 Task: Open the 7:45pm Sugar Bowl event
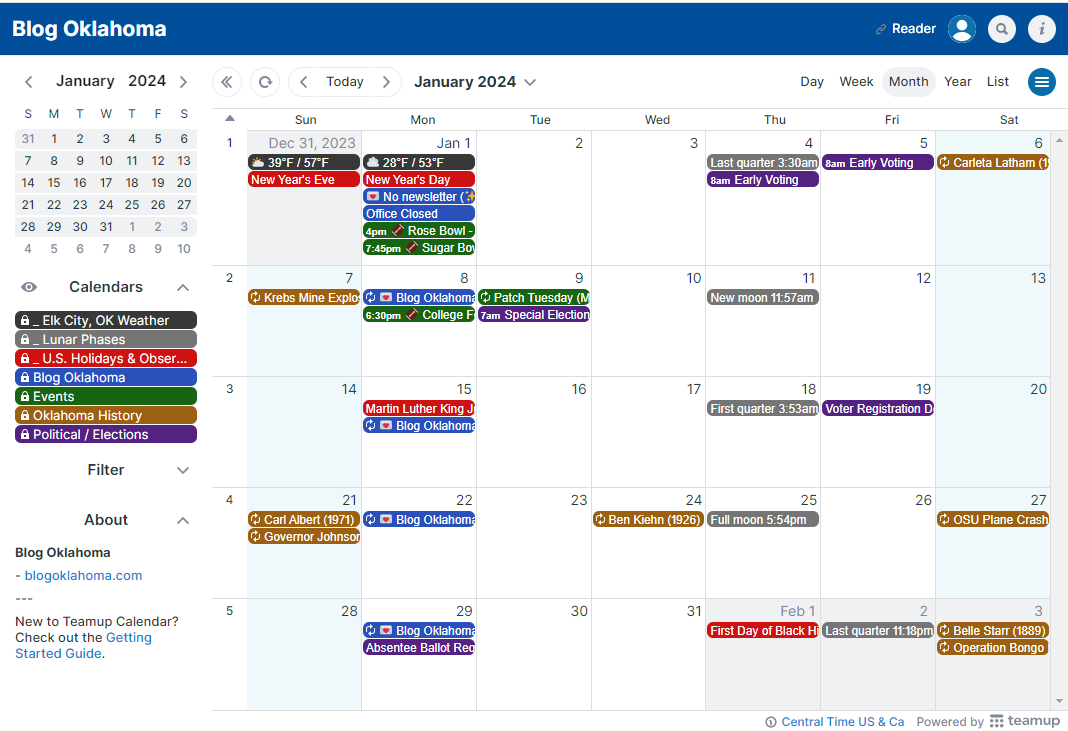419,248
